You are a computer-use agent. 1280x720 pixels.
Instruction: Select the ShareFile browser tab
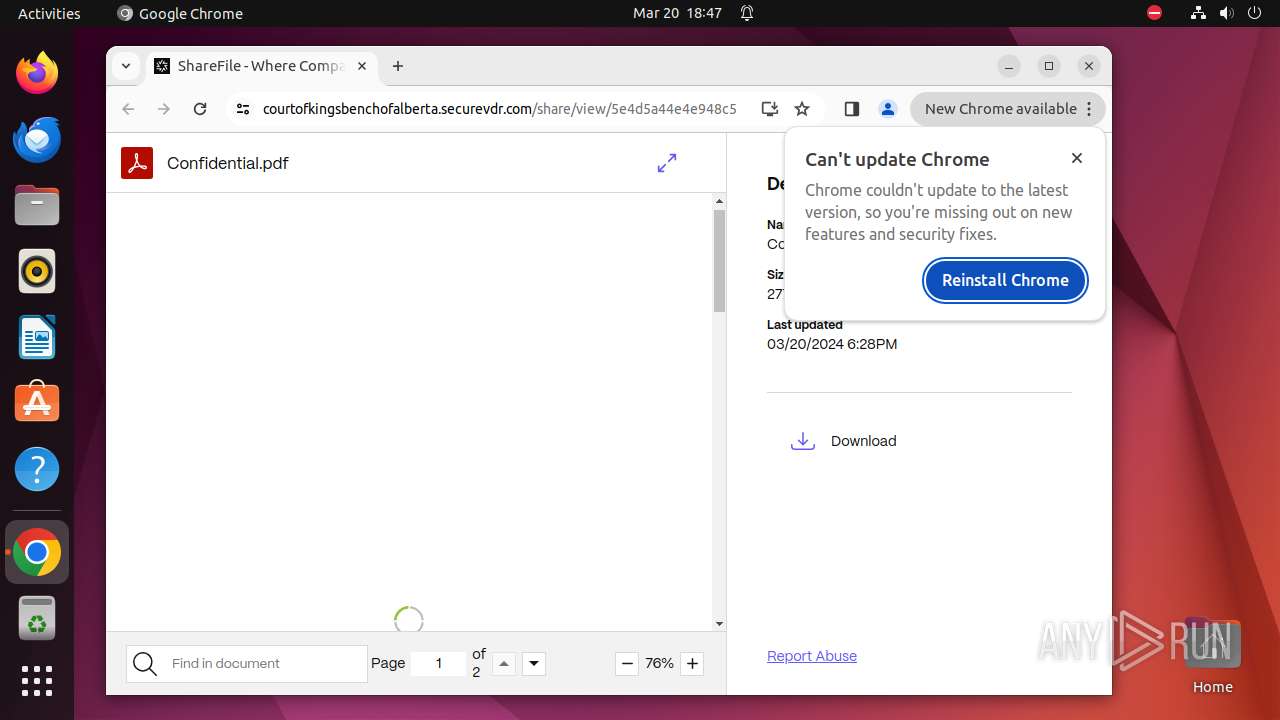coord(261,66)
